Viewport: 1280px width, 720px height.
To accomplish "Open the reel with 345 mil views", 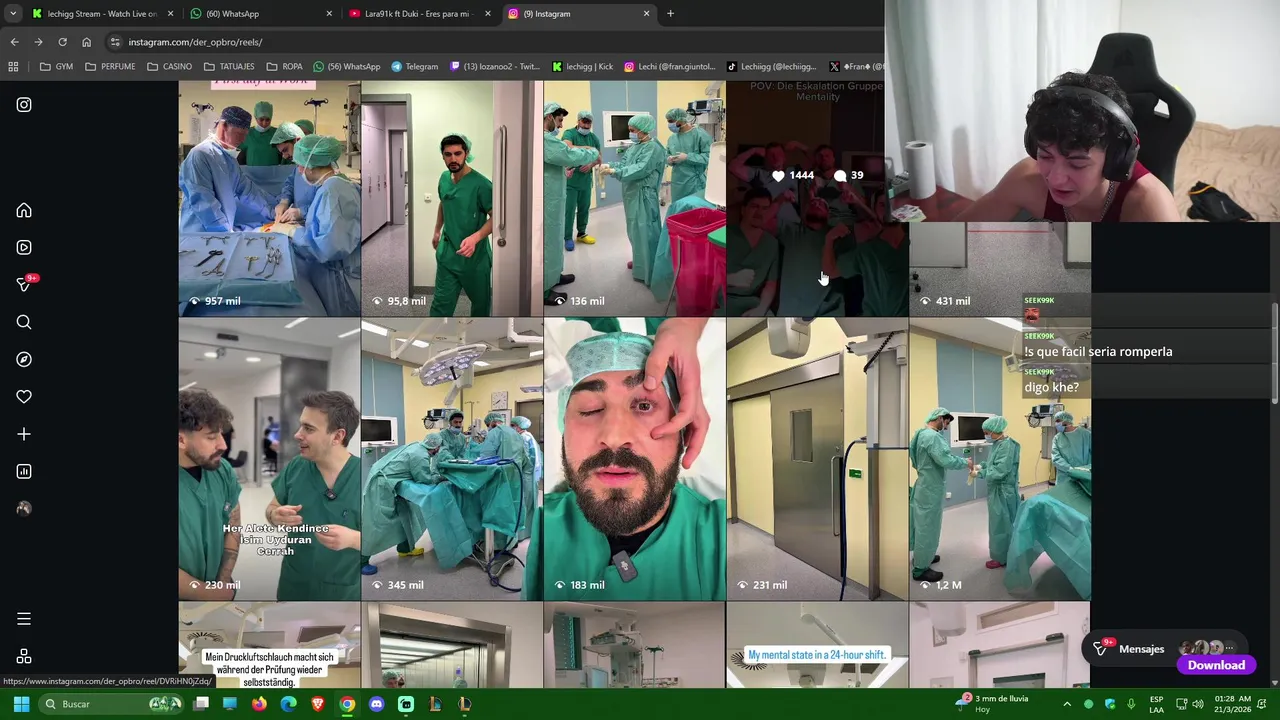I will pyautogui.click(x=452, y=459).
